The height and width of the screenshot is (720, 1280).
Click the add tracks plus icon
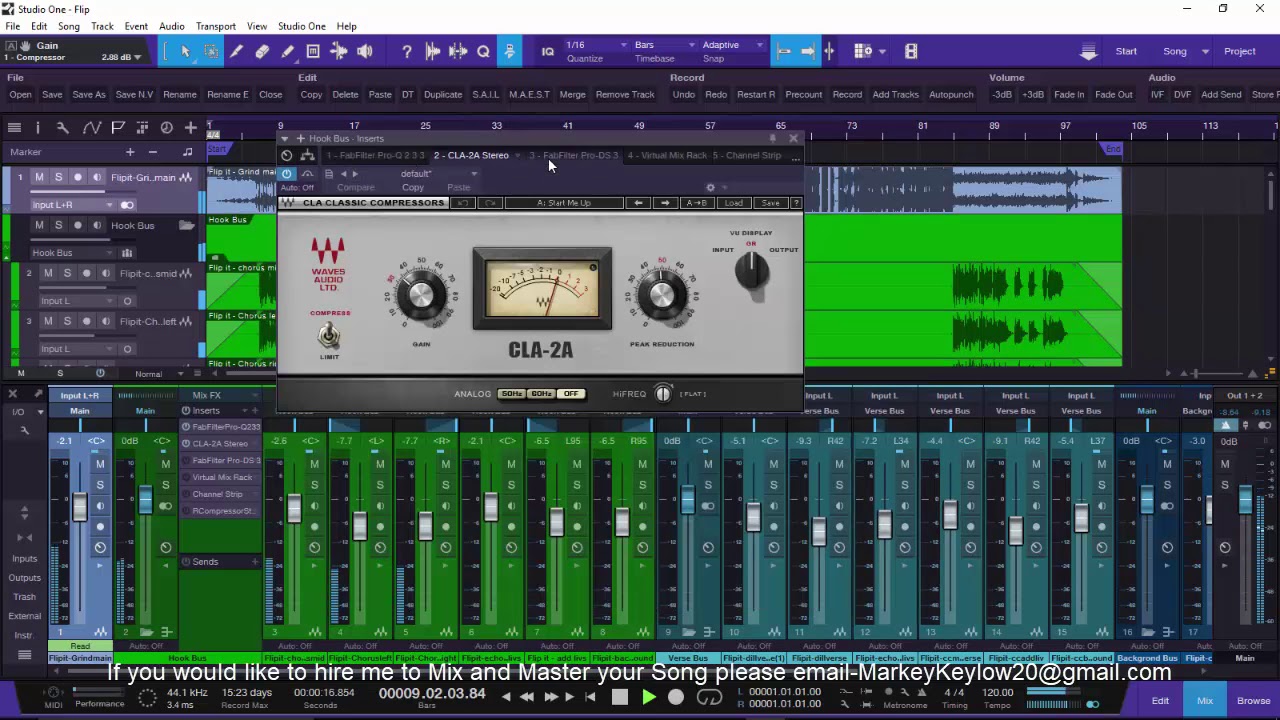190,127
